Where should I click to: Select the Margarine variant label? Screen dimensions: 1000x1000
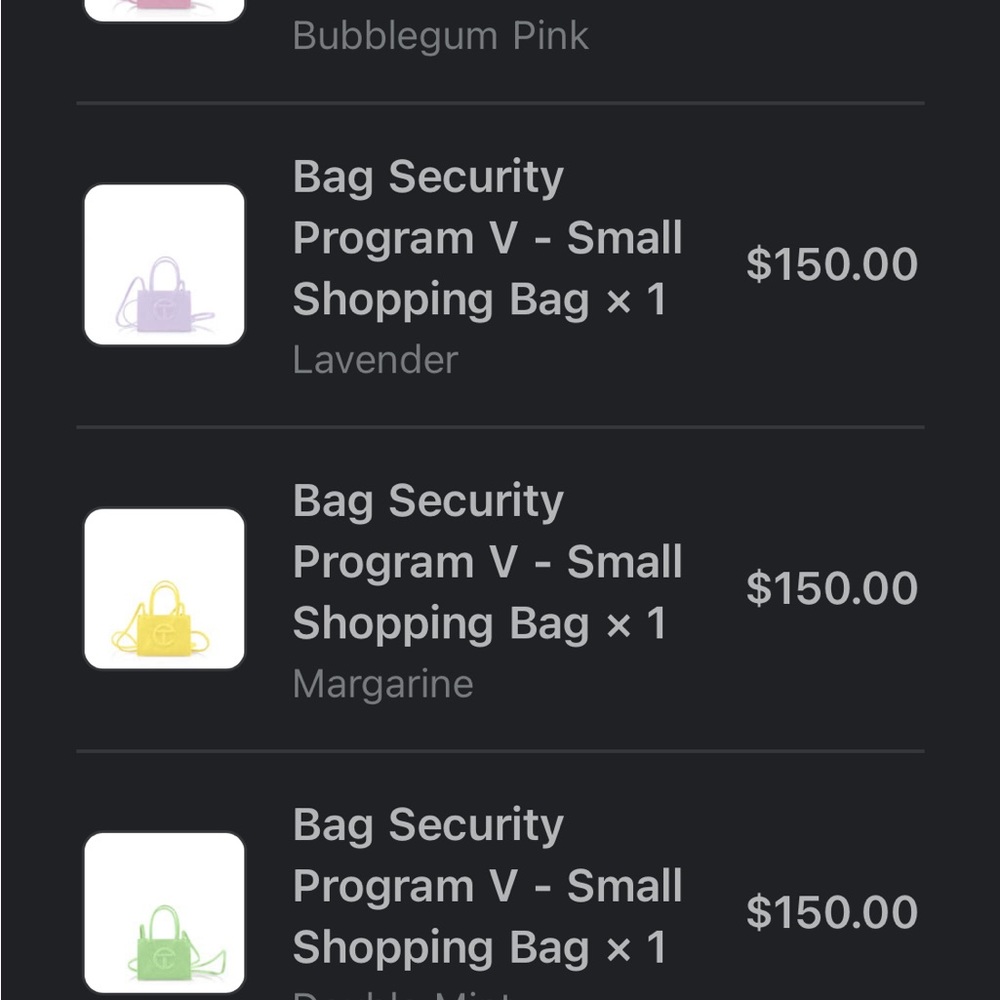coord(383,684)
